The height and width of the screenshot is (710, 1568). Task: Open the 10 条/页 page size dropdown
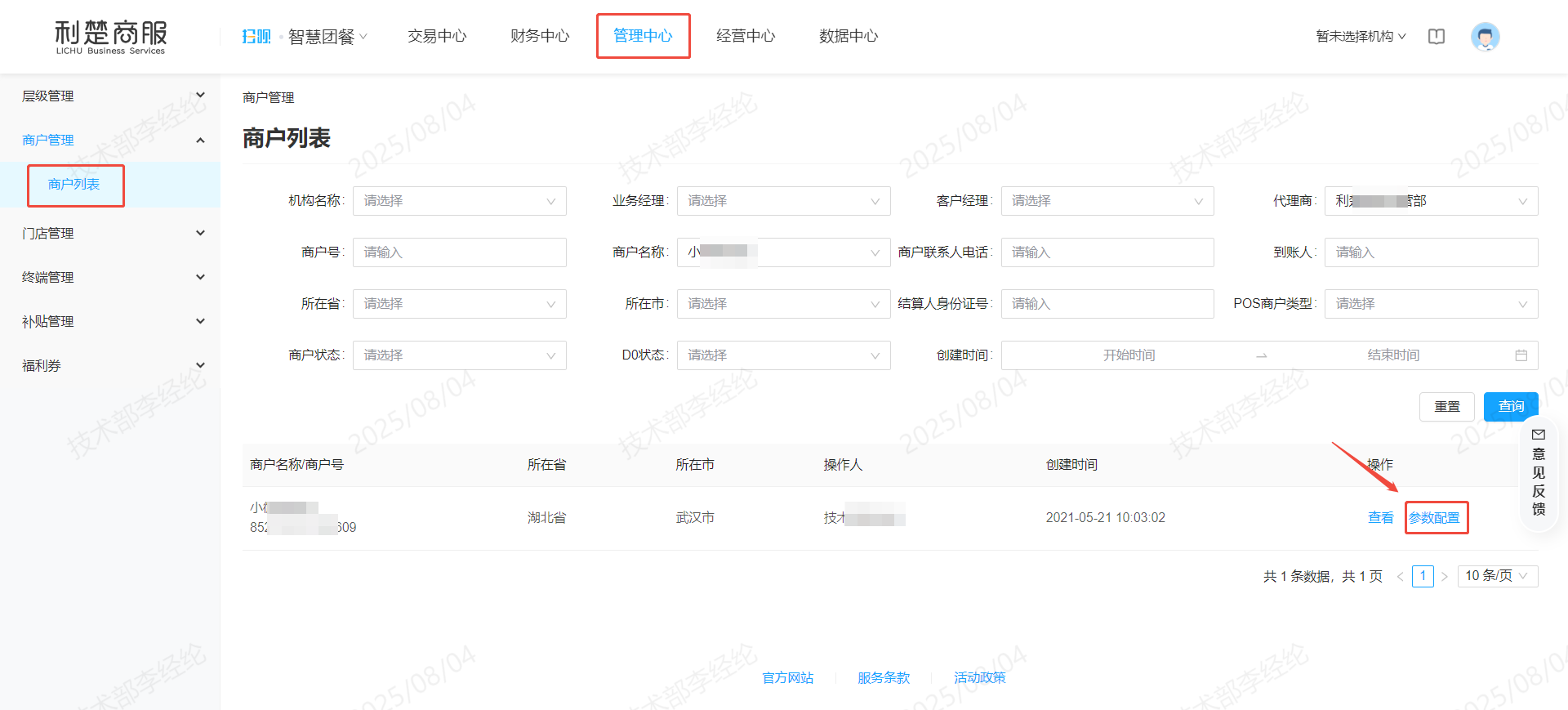click(1495, 576)
